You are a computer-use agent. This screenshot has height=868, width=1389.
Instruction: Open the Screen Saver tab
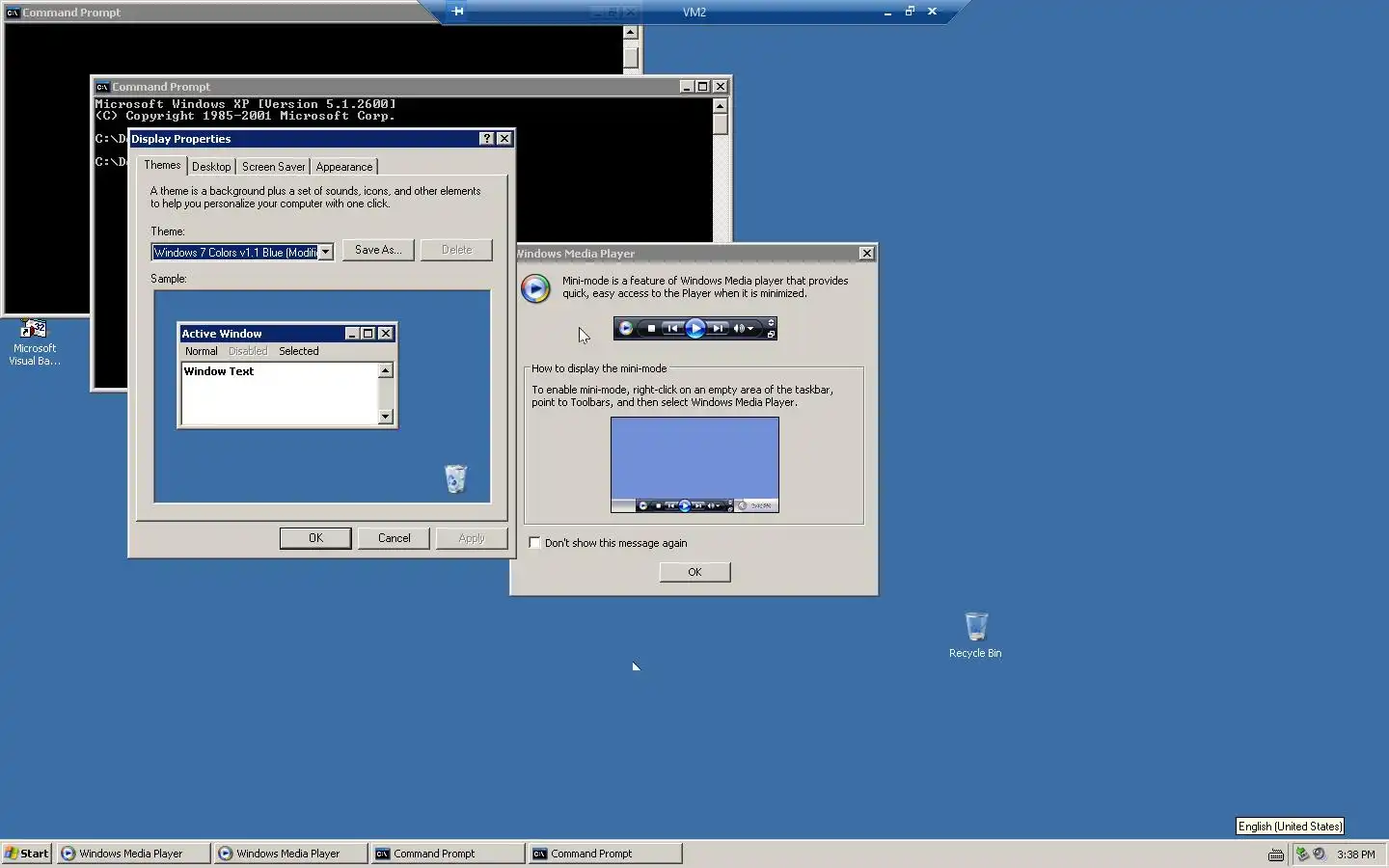pos(273,167)
